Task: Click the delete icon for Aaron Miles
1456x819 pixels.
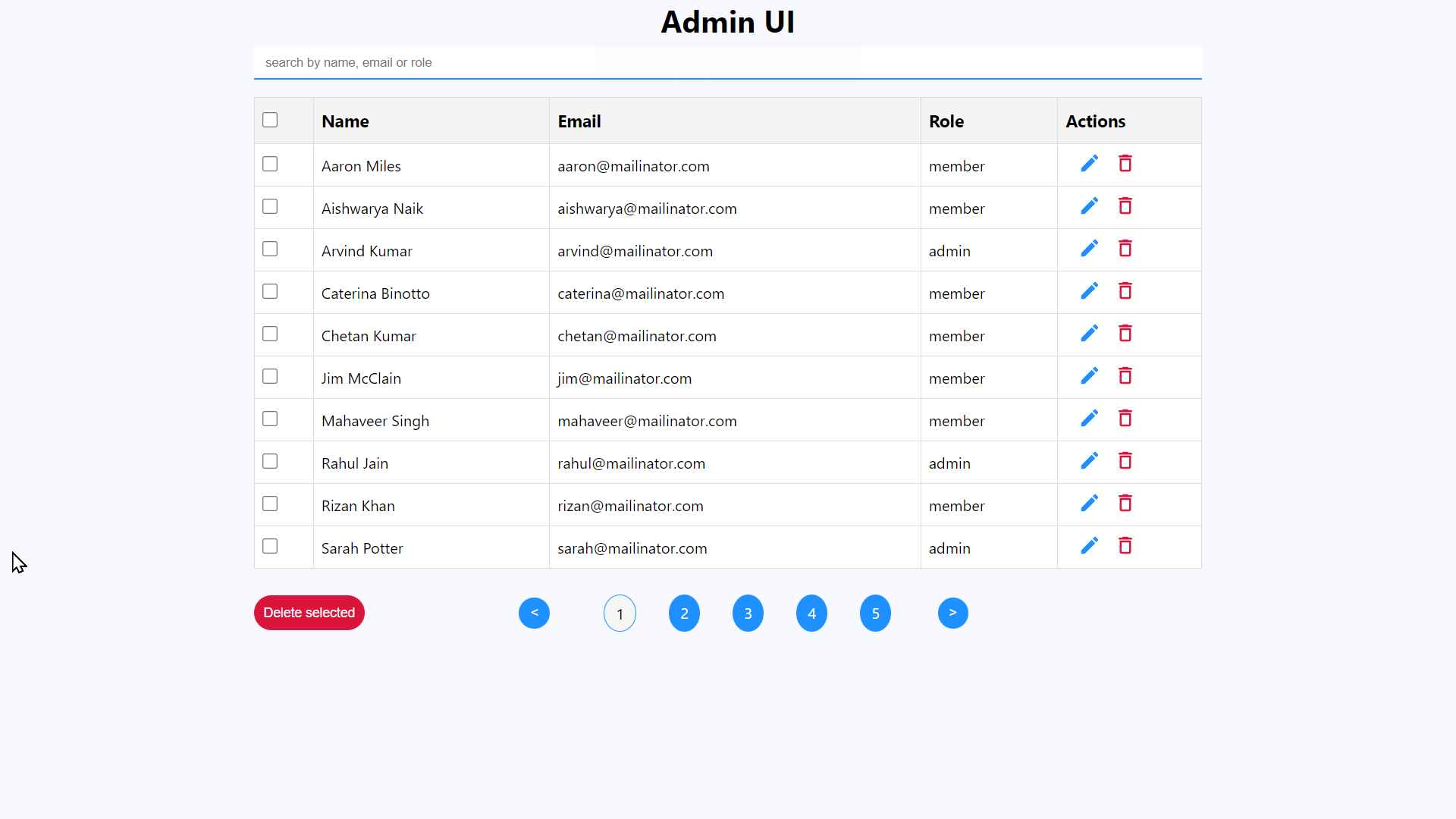Action: pos(1125,163)
